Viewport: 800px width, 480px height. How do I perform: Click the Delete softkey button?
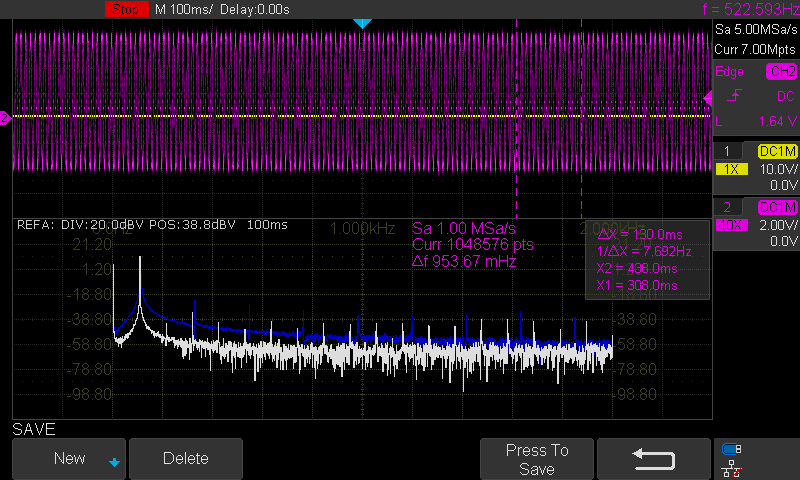pos(186,459)
